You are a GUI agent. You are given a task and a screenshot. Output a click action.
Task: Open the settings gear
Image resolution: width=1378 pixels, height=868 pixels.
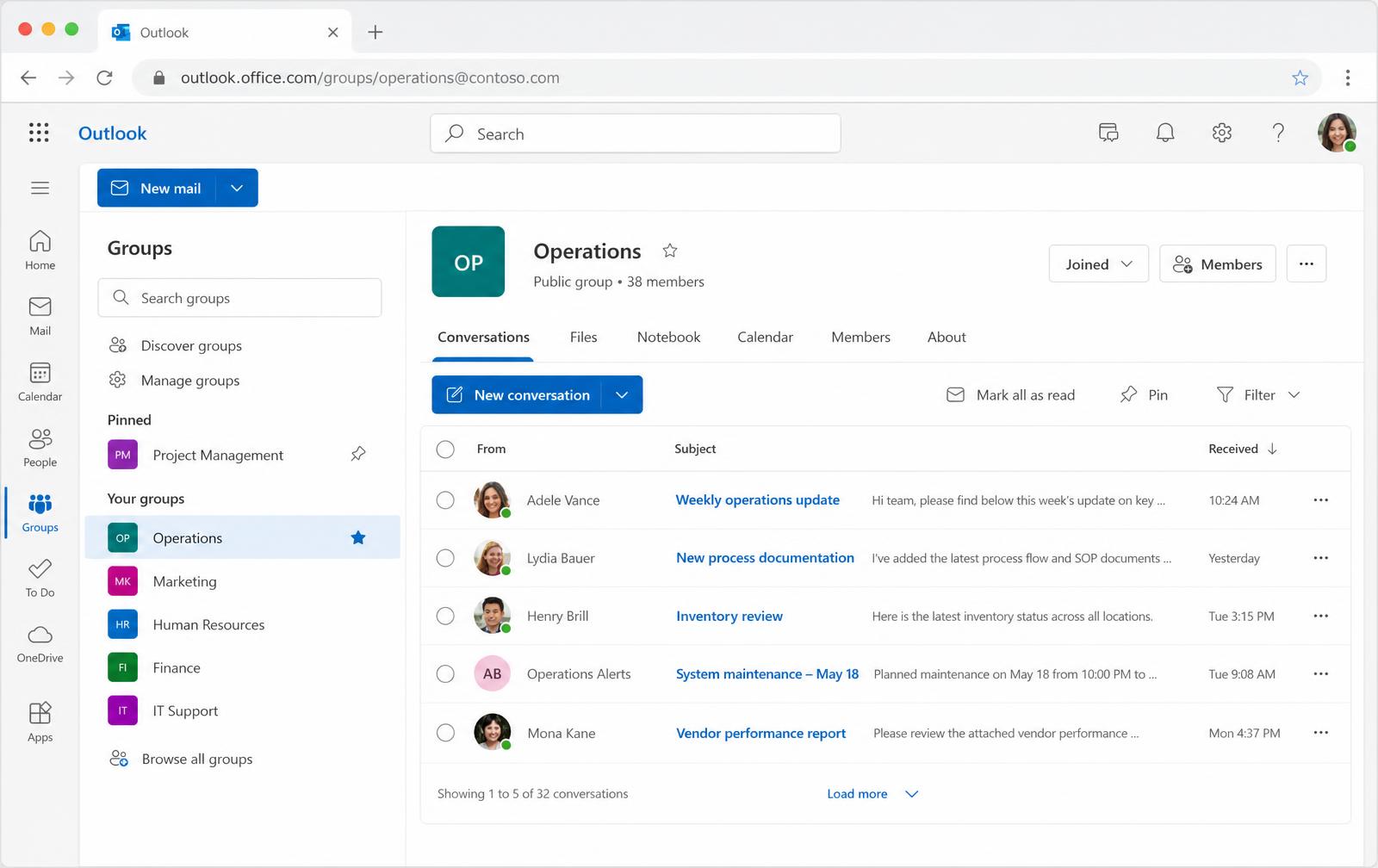[x=1222, y=133]
